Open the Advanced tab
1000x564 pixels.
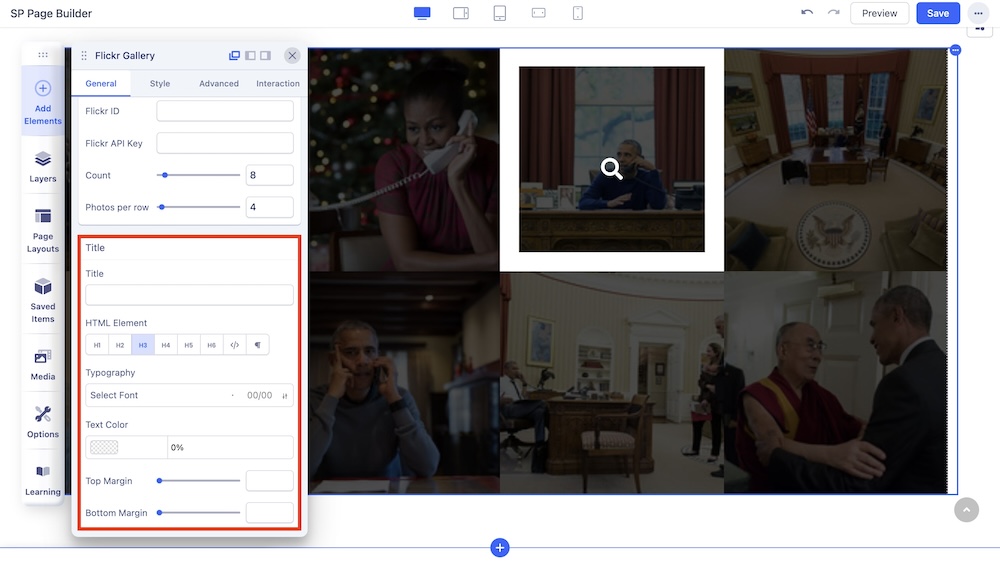pos(219,84)
